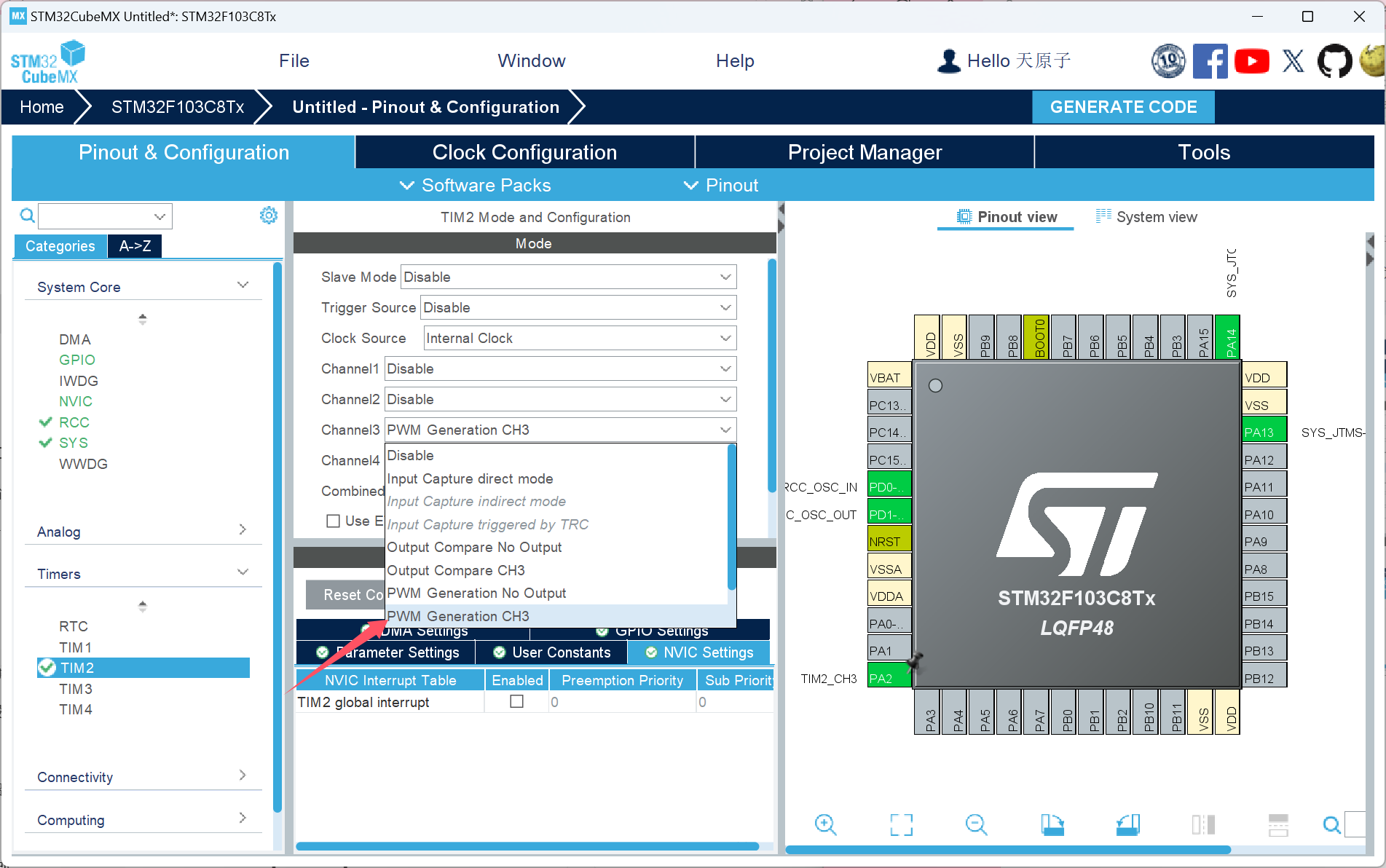Enable the TIM2 global interrupt checkbox
1386x868 pixels.
click(x=516, y=701)
